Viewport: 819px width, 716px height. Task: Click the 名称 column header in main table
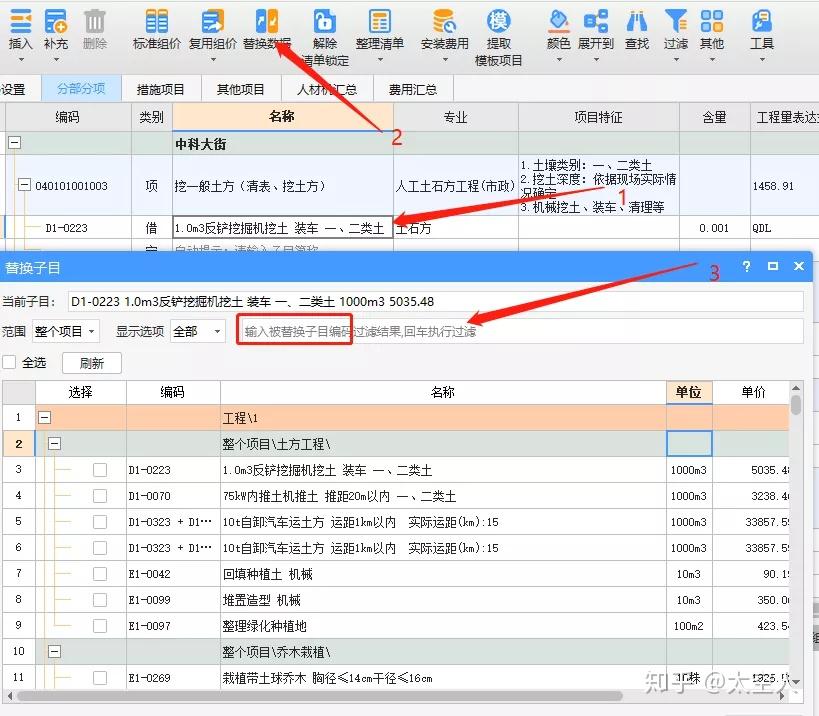pyautogui.click(x=283, y=116)
